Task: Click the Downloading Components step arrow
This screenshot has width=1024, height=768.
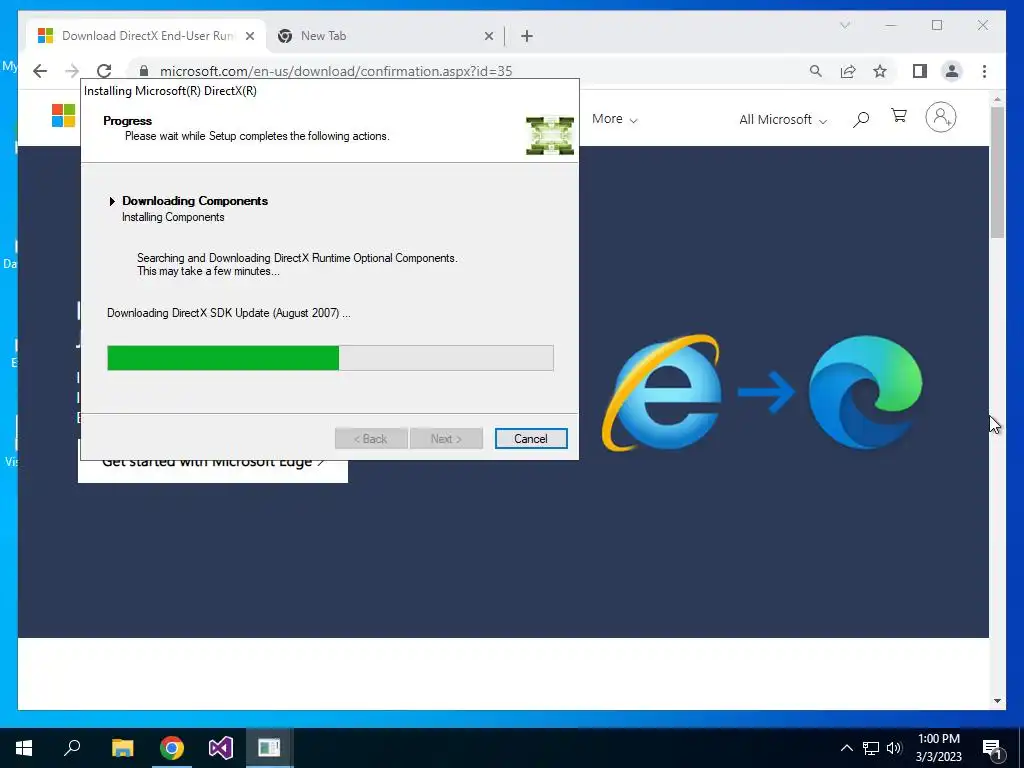Action: pos(112,201)
